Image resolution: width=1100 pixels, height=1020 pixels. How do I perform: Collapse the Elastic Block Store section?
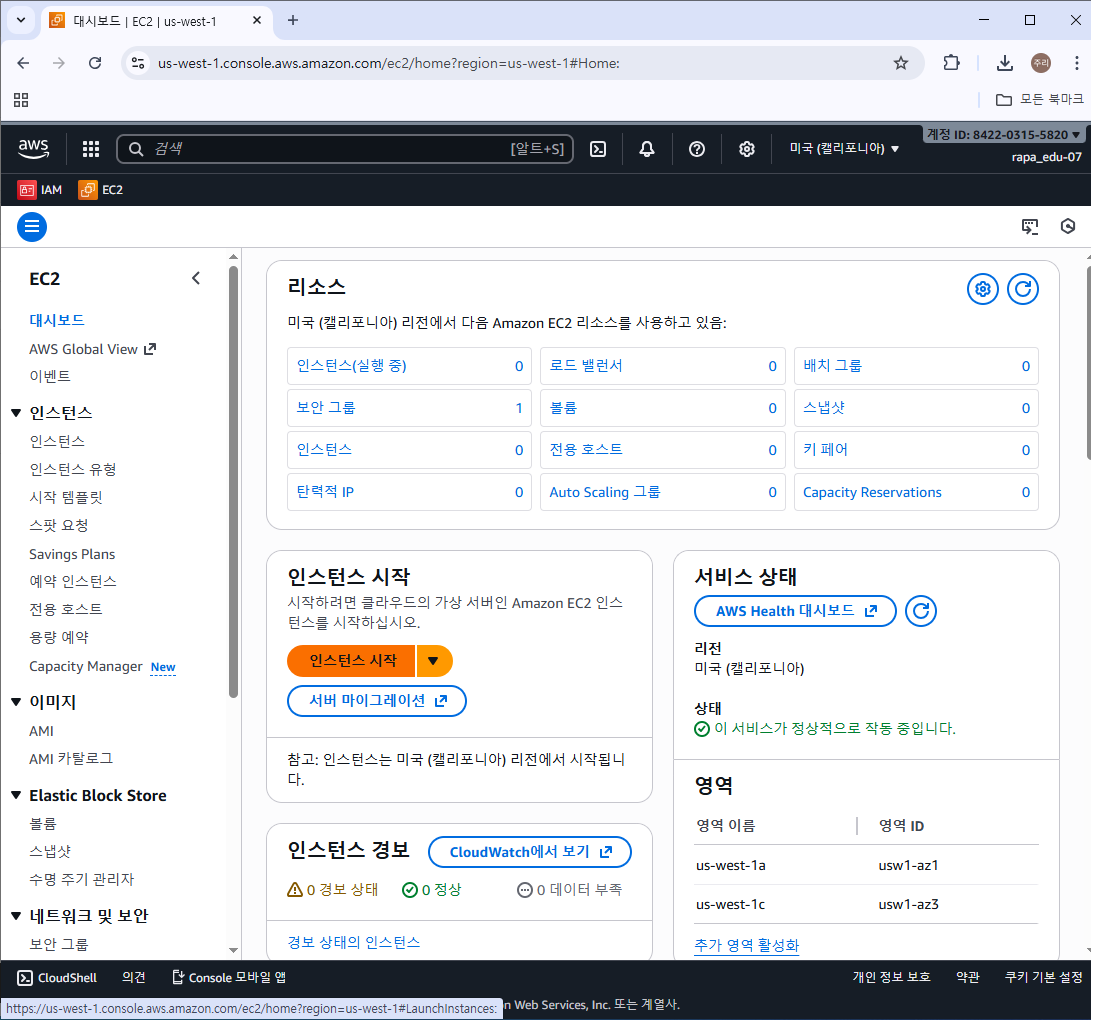tap(15, 796)
